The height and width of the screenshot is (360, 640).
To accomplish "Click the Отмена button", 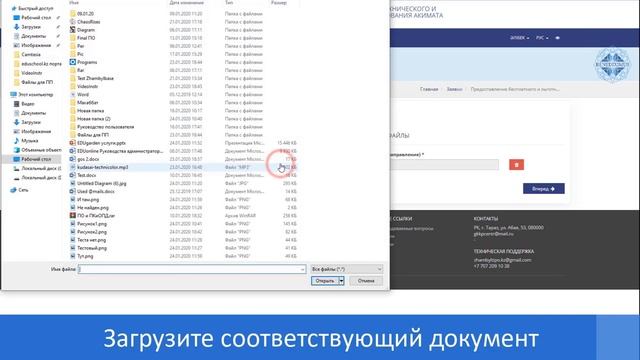I will point(366,281).
